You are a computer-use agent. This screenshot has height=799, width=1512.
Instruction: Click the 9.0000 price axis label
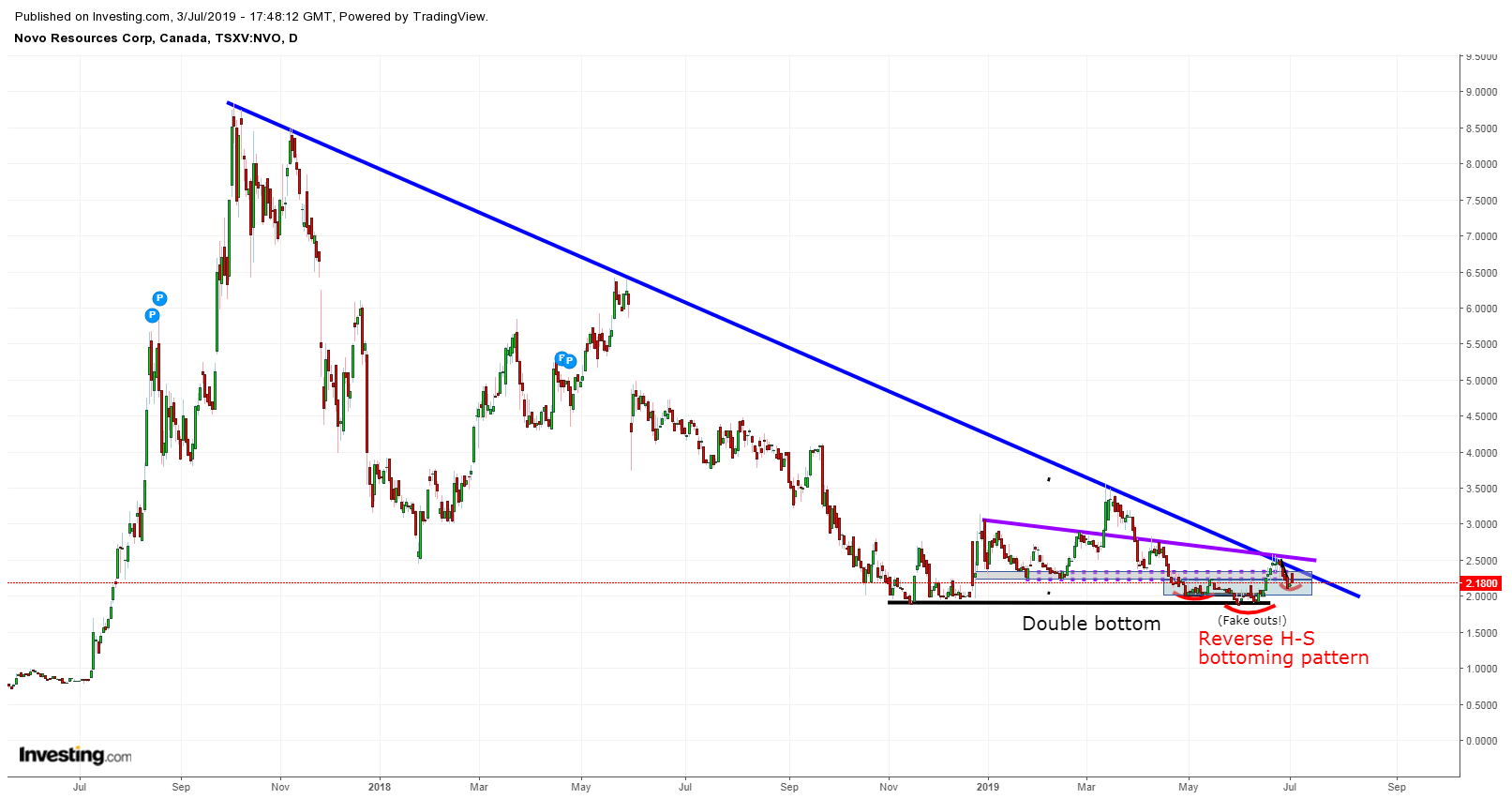(1482, 92)
